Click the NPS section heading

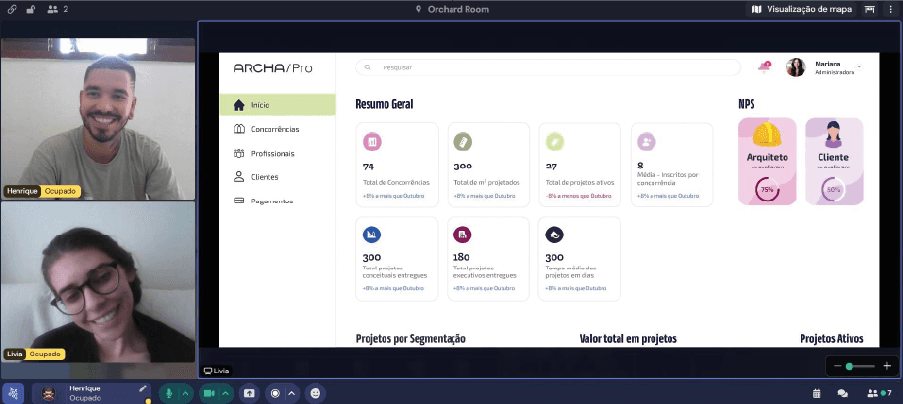pos(746,104)
